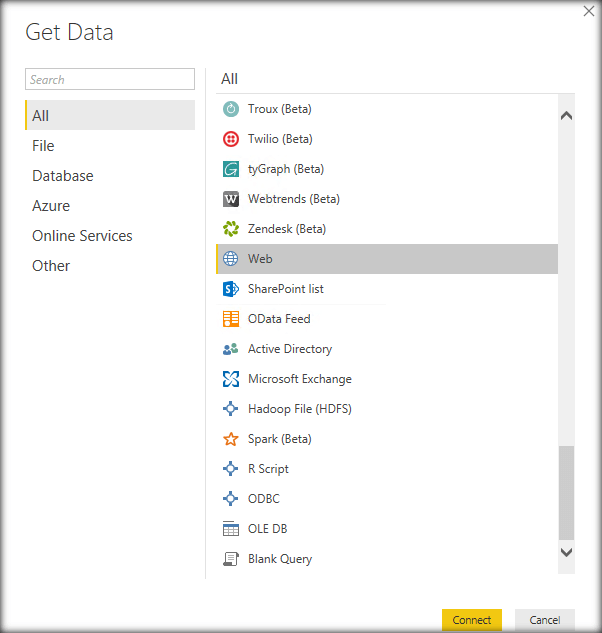This screenshot has width=602, height=633.
Task: Click the Zendesk (Beta) gear icon
Action: coord(231,229)
